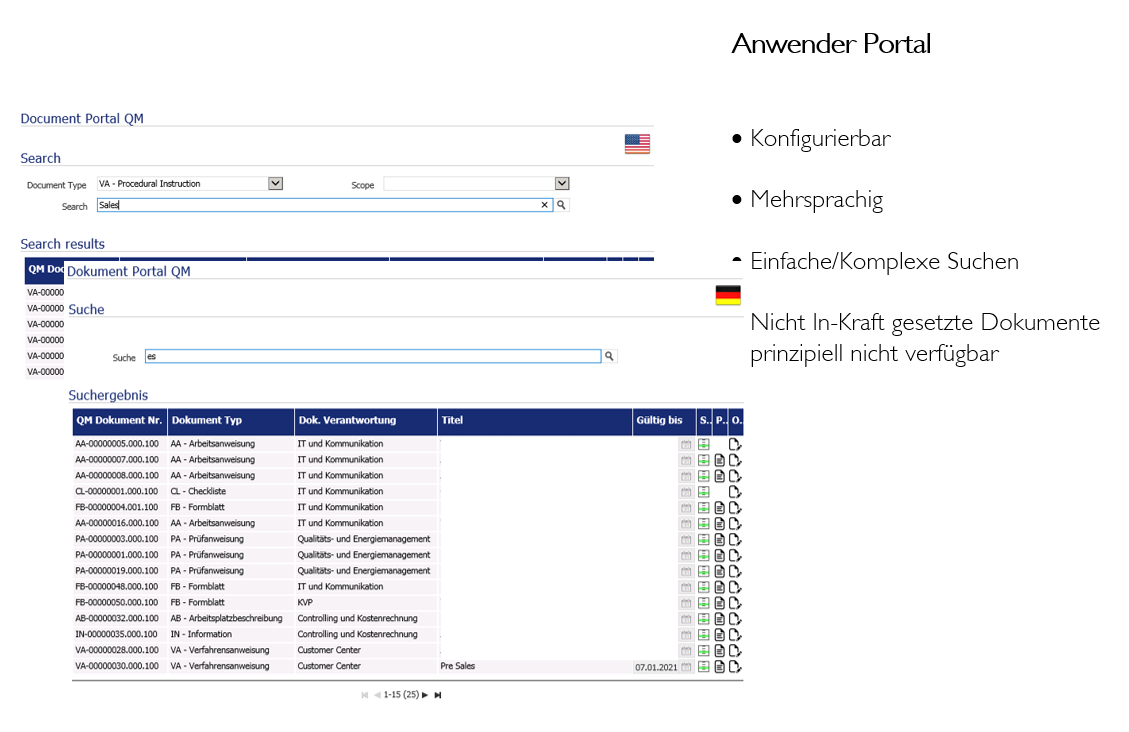Click the O. column header

point(736,421)
